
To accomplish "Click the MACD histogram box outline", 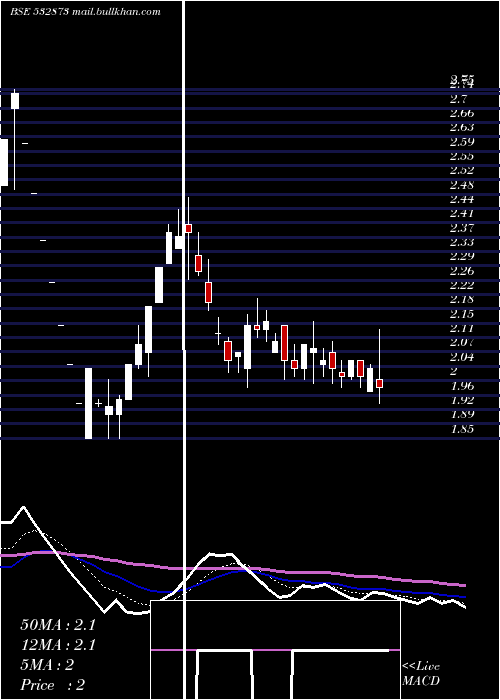I will point(275,650).
